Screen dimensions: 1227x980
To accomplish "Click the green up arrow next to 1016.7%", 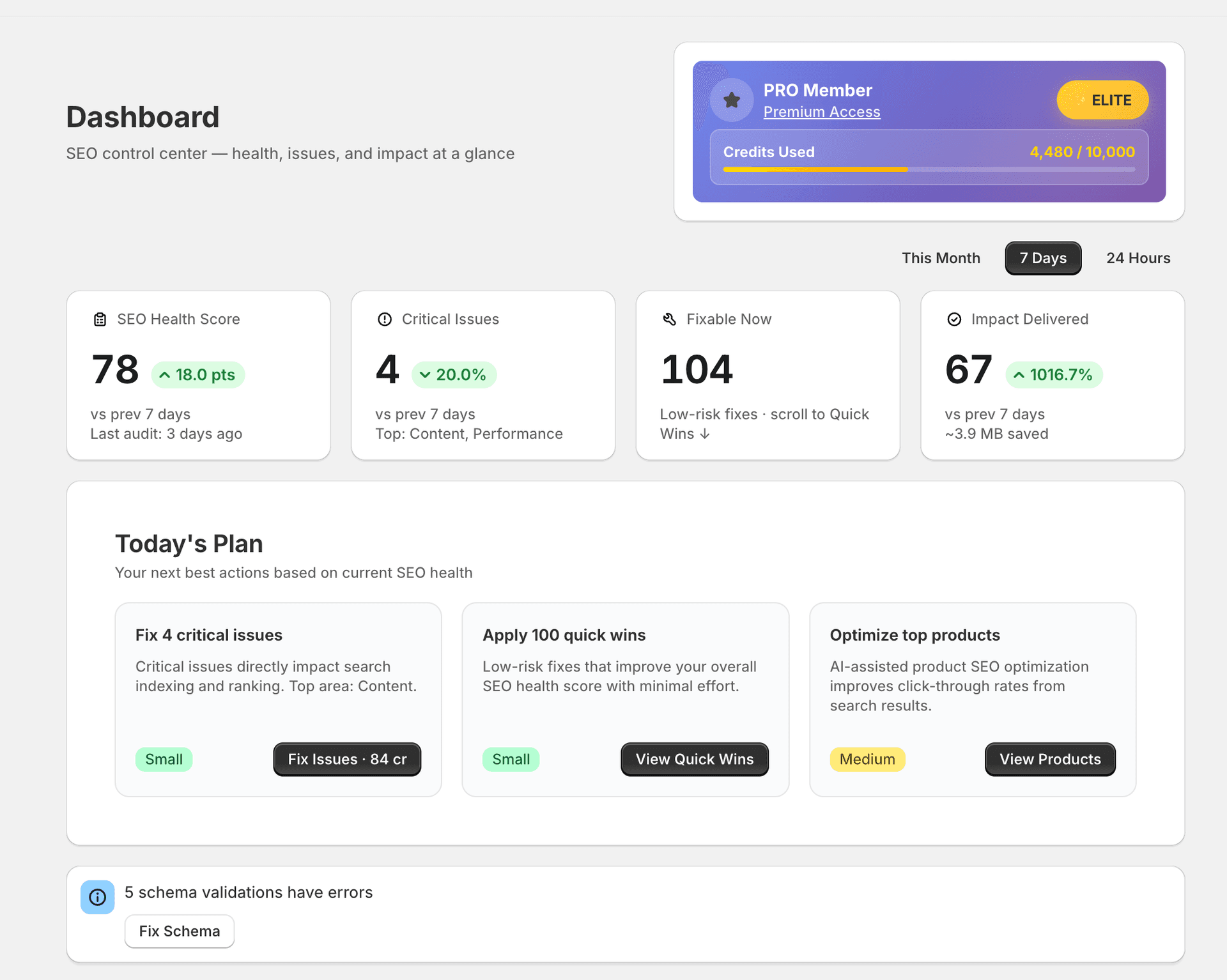I will point(1019,374).
